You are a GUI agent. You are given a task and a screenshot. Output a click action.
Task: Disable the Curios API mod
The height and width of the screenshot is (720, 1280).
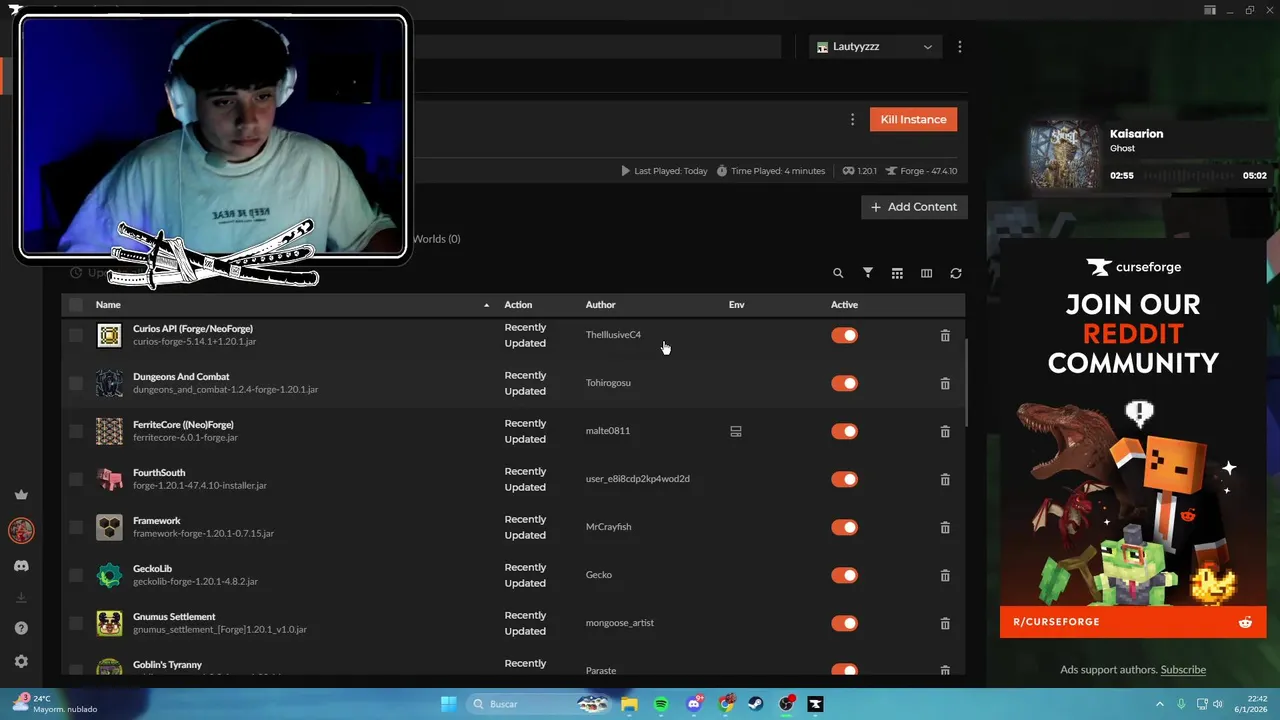(x=845, y=335)
